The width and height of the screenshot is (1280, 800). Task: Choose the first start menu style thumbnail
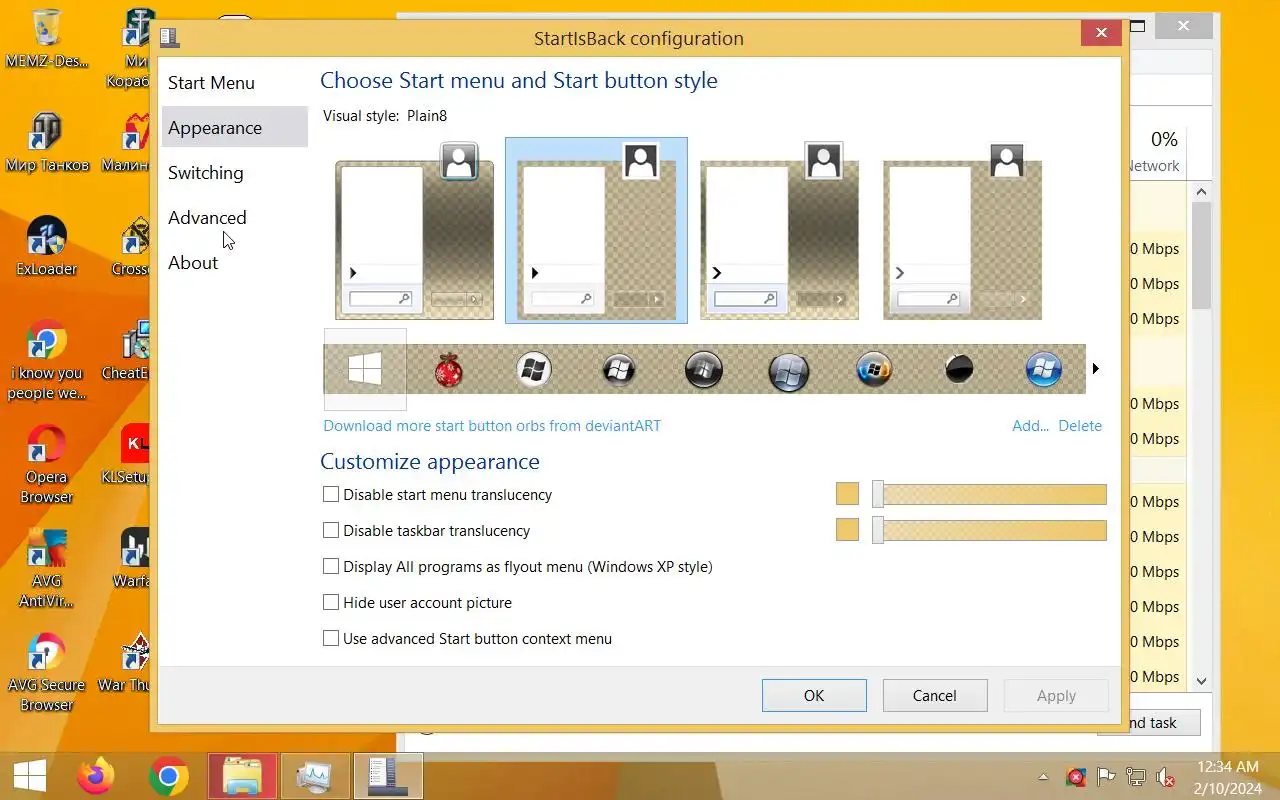point(414,231)
